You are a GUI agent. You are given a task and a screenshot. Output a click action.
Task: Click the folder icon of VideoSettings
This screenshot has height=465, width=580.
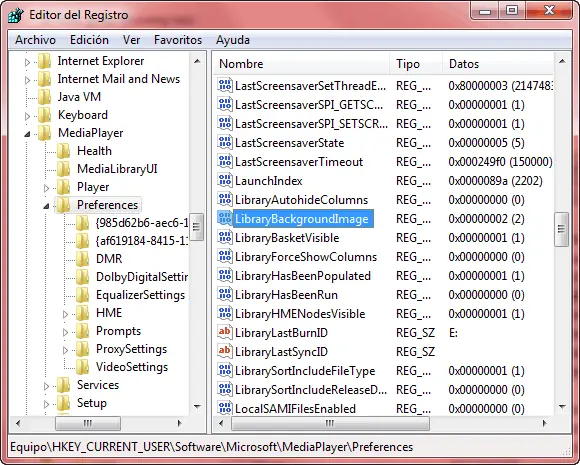coord(82,367)
